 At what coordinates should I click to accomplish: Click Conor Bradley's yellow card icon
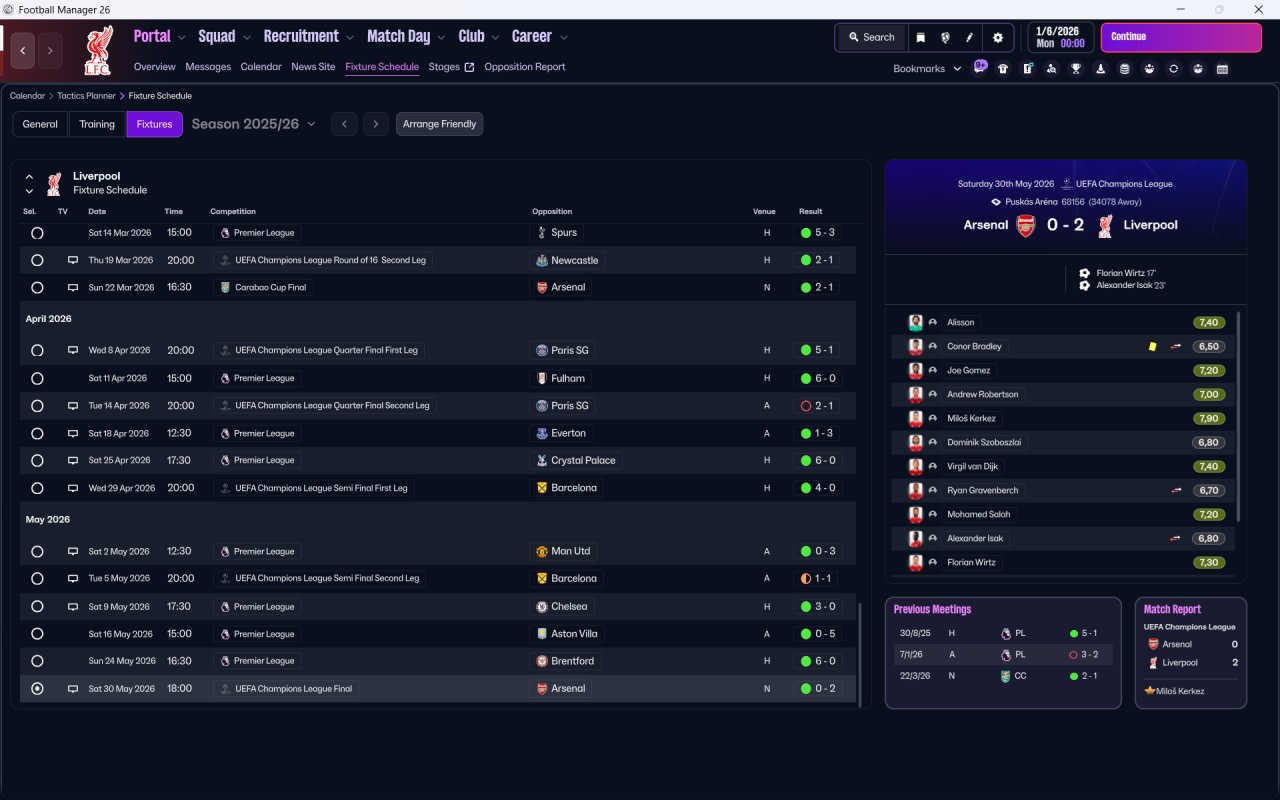point(1152,346)
